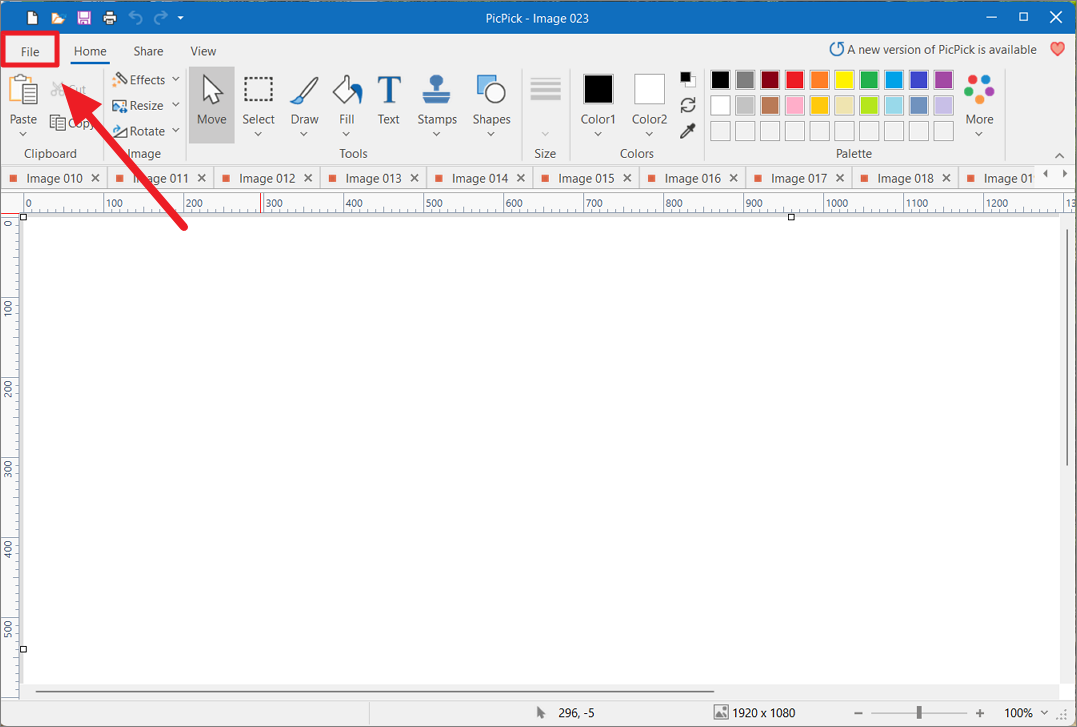Choose the Select tool

tap(258, 100)
